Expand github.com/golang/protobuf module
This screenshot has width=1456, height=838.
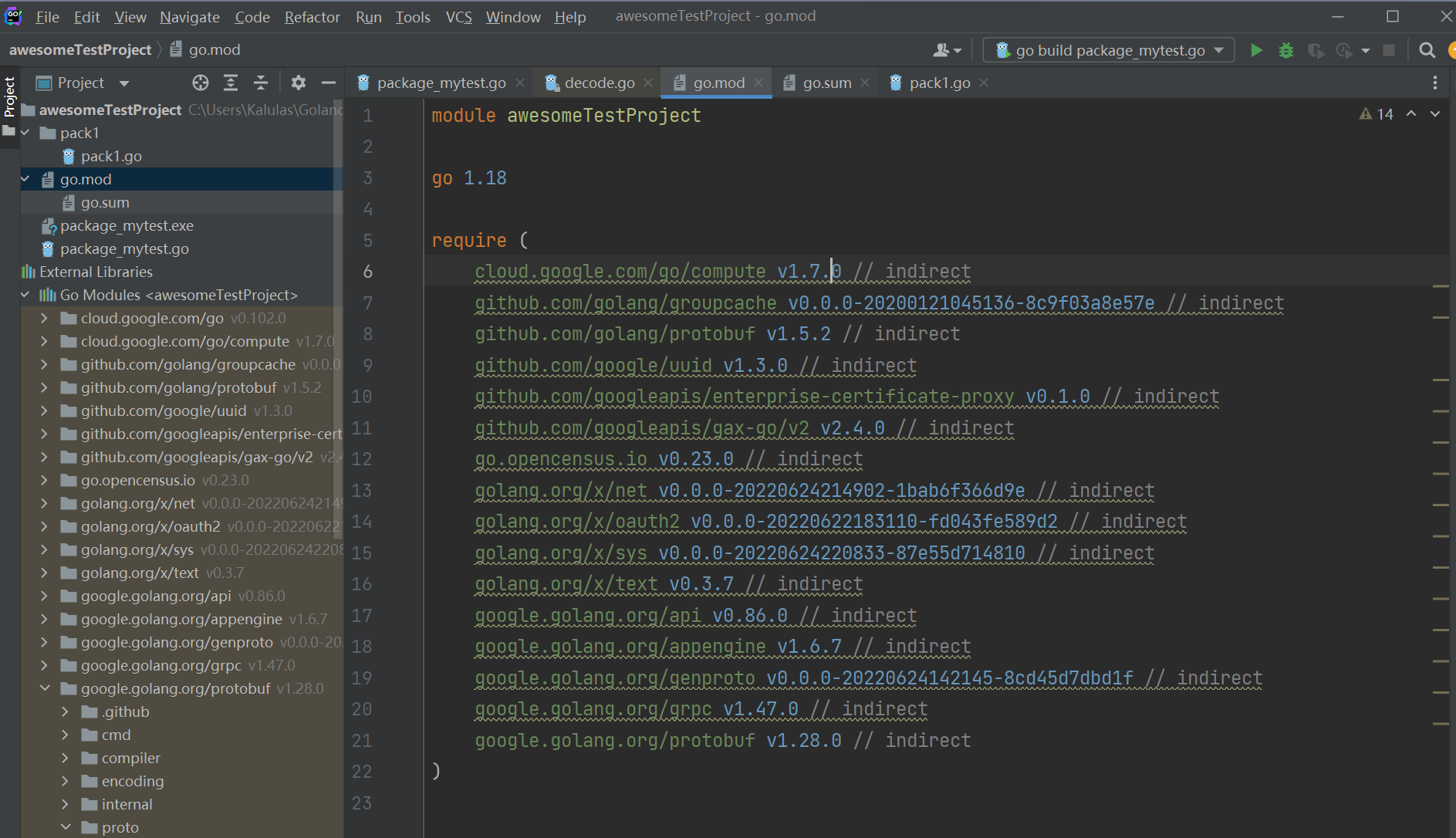[x=44, y=387]
